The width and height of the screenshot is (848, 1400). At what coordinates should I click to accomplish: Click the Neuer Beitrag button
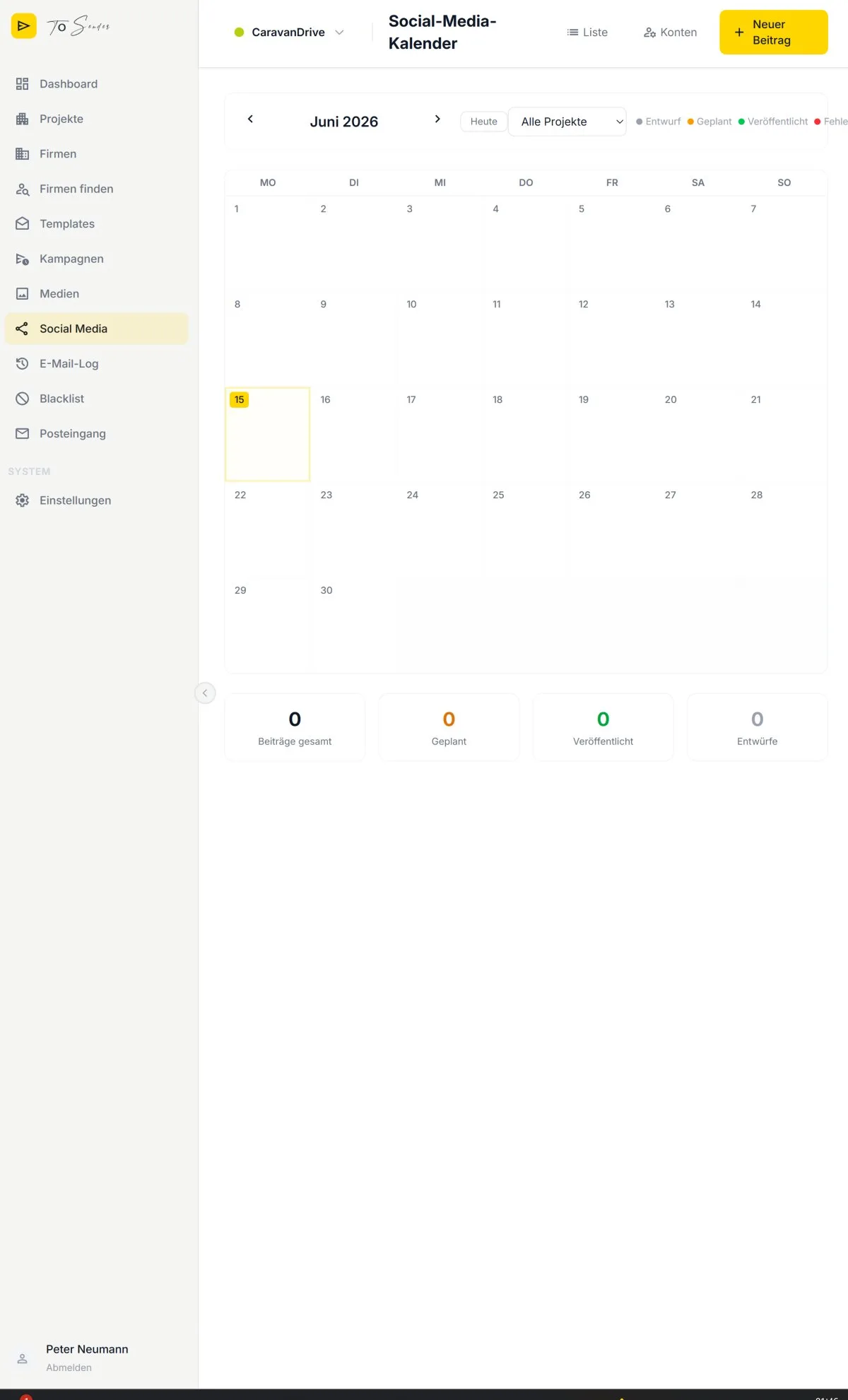774,33
